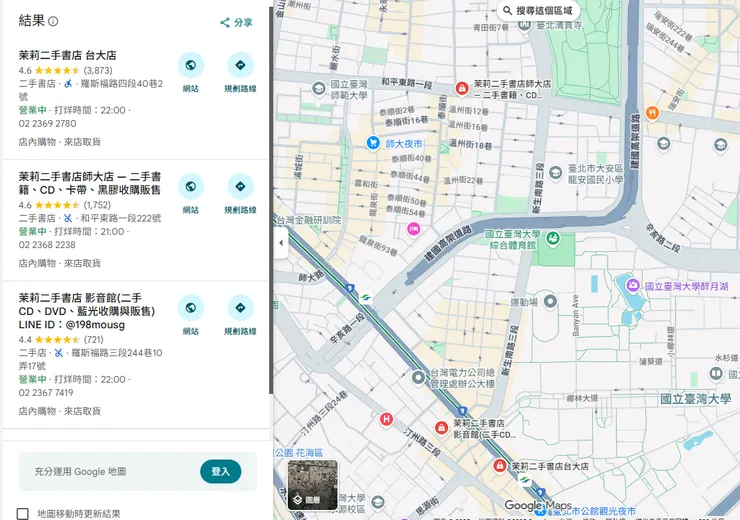
Task: Open website for 茉莉二手書店師大店
Action: (191, 186)
